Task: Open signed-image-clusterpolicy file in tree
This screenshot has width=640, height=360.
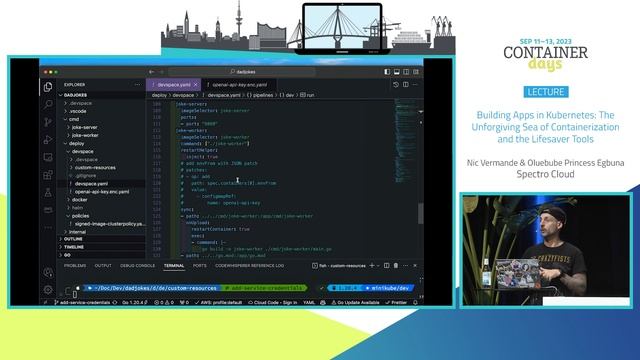Action: coord(101,224)
